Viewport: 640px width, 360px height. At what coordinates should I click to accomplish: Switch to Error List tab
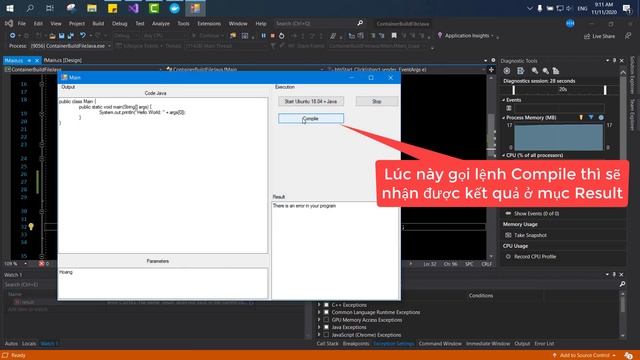click(544, 344)
